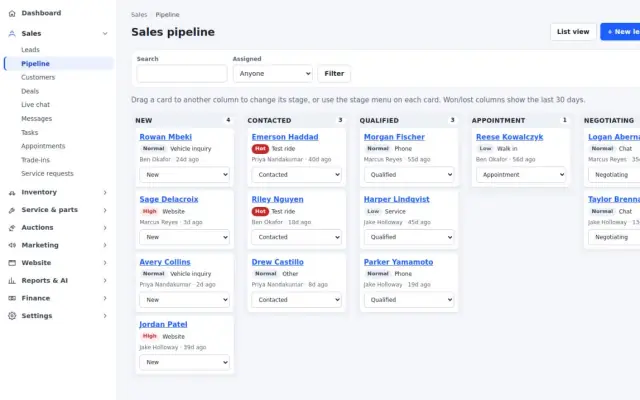
Task: Expand the Marketing section chevron
Action: 105,245
